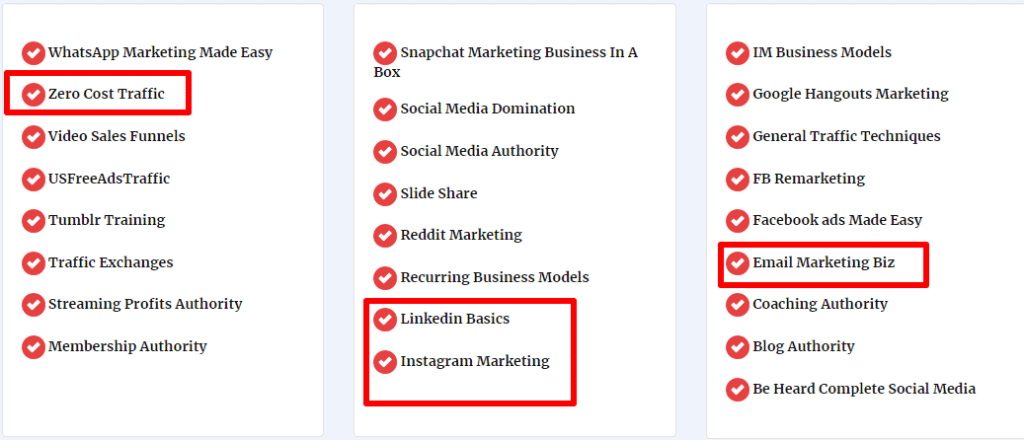Click the check icon next to Blog Authority
The width and height of the screenshot is (1024, 440).
click(x=737, y=347)
